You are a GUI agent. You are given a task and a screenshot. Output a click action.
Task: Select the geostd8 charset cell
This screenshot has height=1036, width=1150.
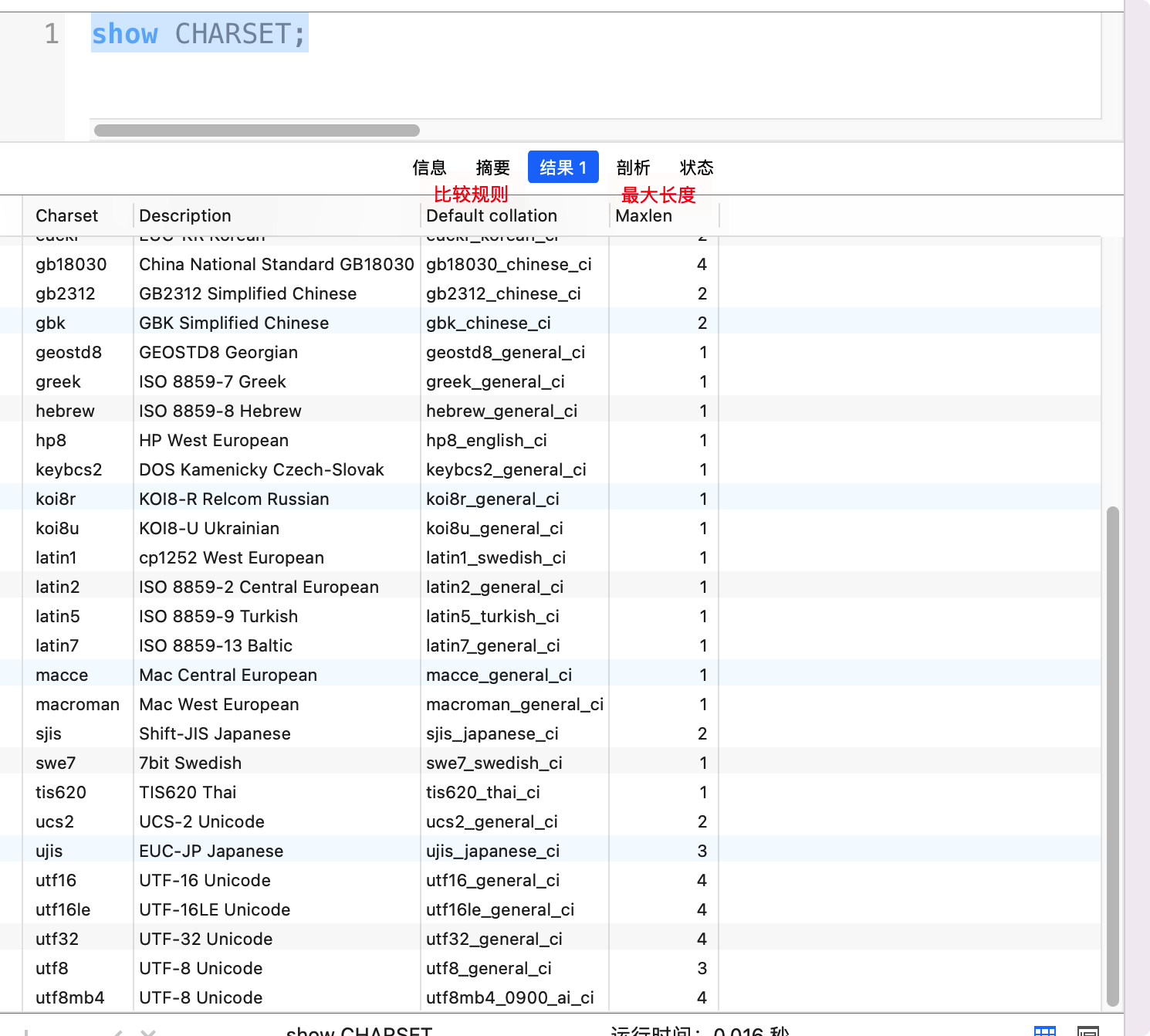(69, 352)
